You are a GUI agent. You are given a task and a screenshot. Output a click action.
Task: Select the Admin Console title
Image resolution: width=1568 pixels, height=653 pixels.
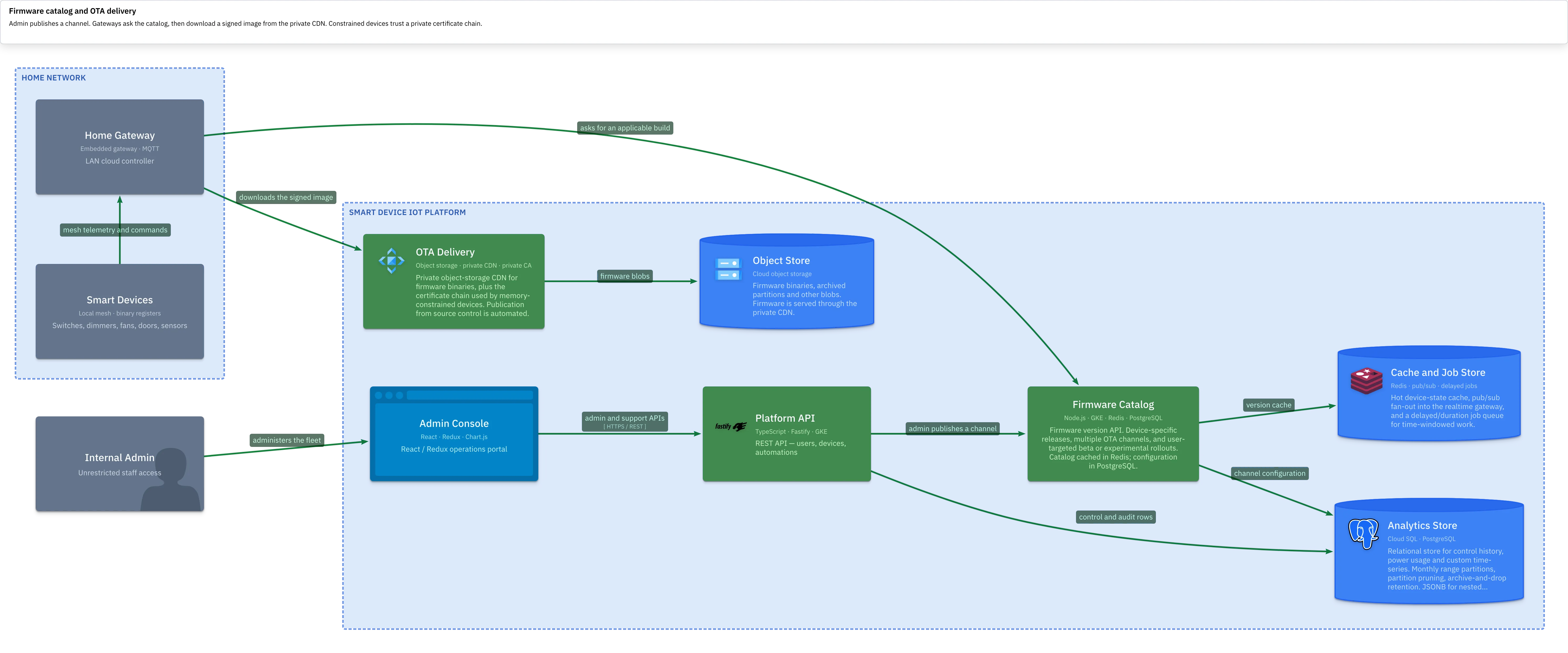[x=454, y=424]
